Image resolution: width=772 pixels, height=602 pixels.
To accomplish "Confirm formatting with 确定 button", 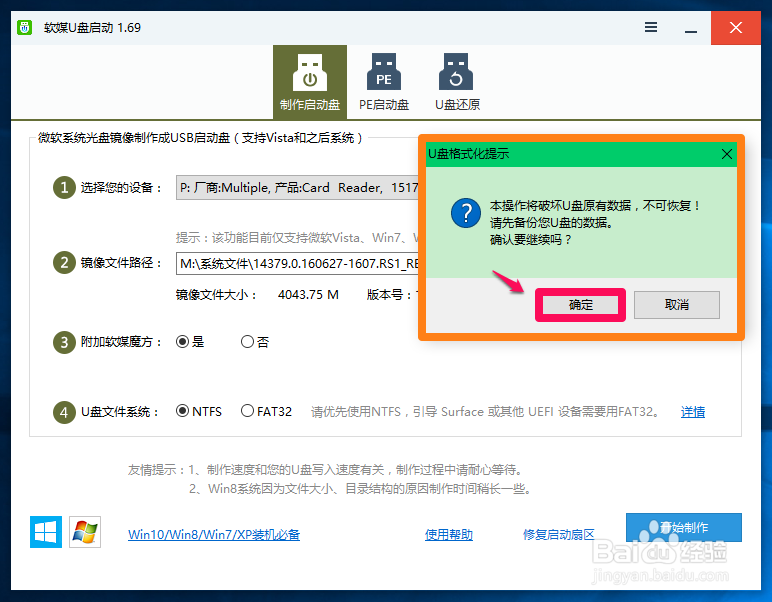I will (580, 305).
